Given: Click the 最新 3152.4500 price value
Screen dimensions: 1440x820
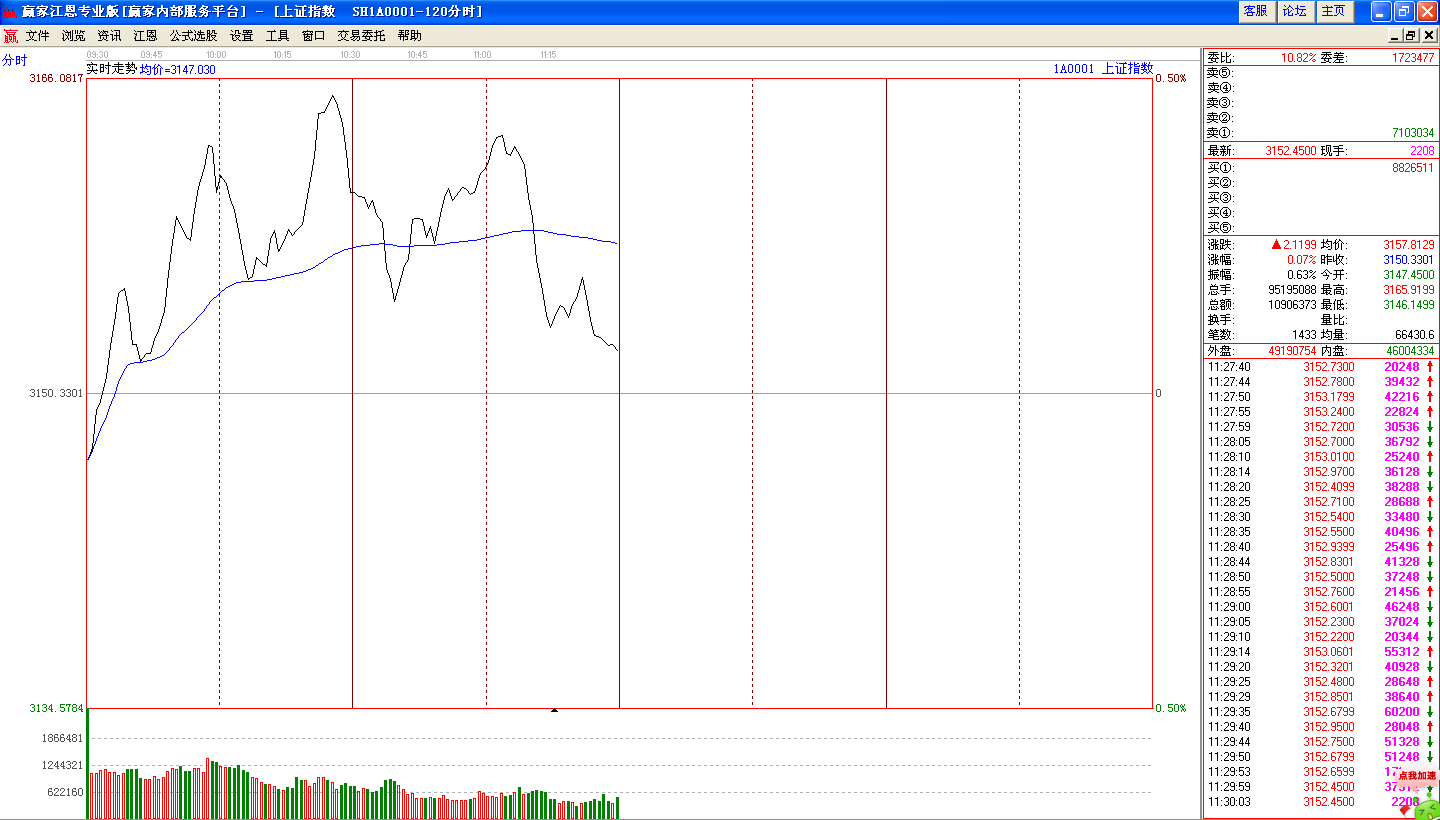Looking at the screenshot, I should 1291,151.
